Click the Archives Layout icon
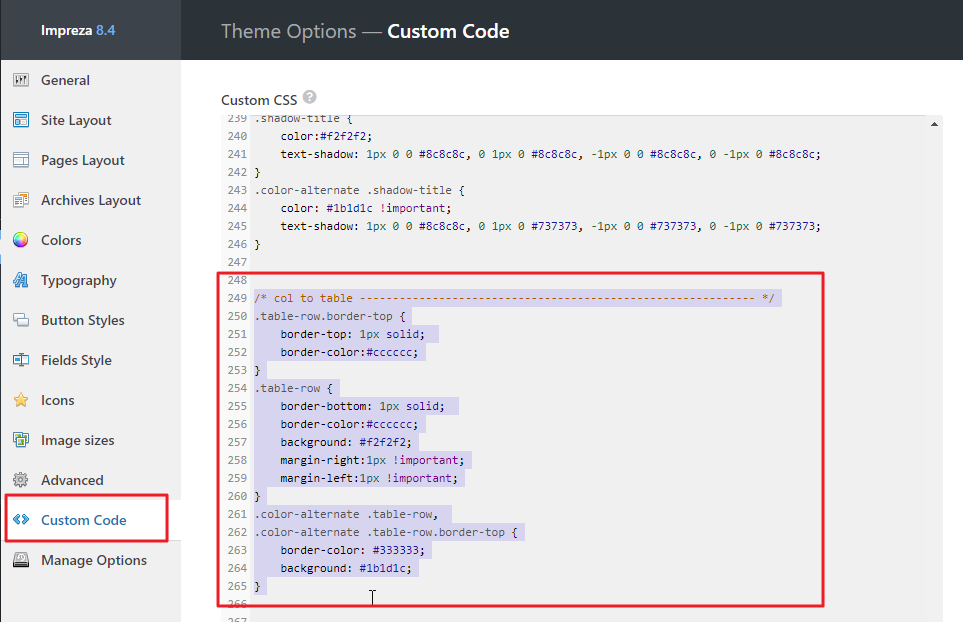963x622 pixels. coord(21,200)
